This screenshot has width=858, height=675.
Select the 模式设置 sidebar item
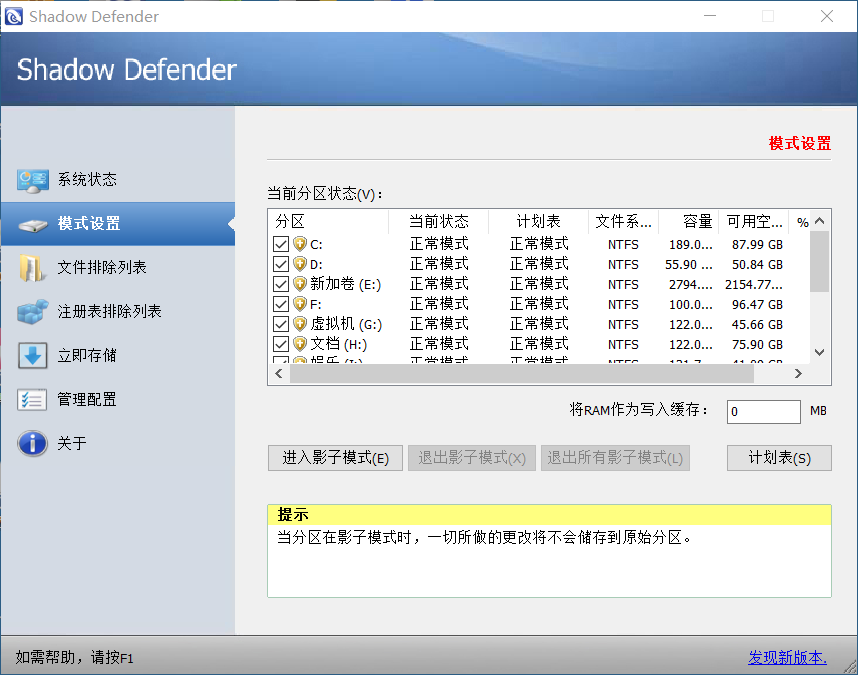118,223
